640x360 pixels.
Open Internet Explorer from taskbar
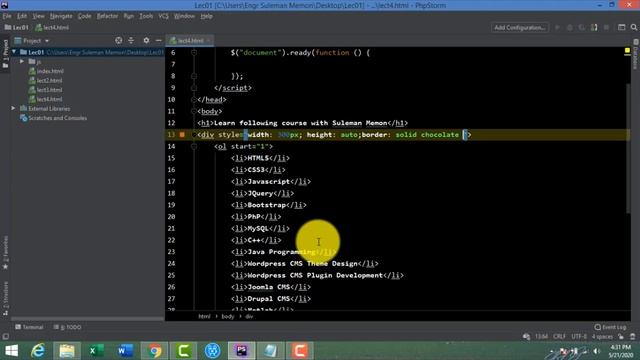pyautogui.click(x=38, y=351)
